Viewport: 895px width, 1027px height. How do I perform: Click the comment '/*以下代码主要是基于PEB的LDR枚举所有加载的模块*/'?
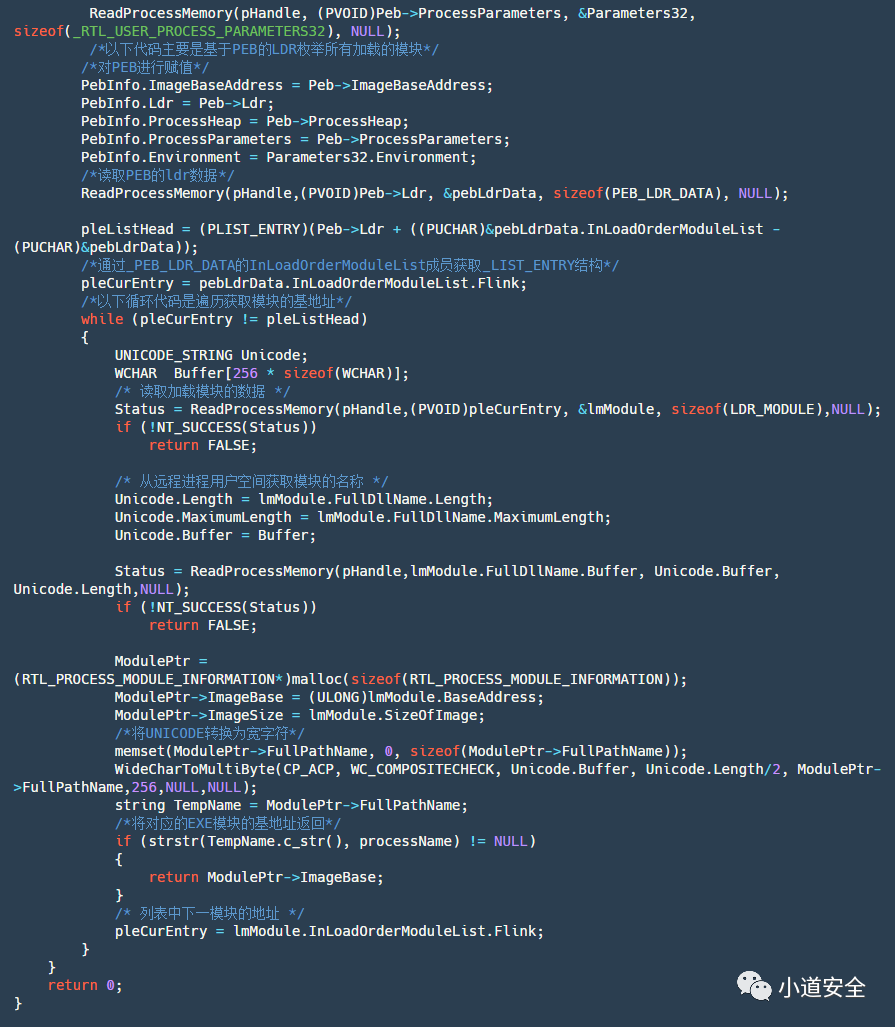pos(264,49)
